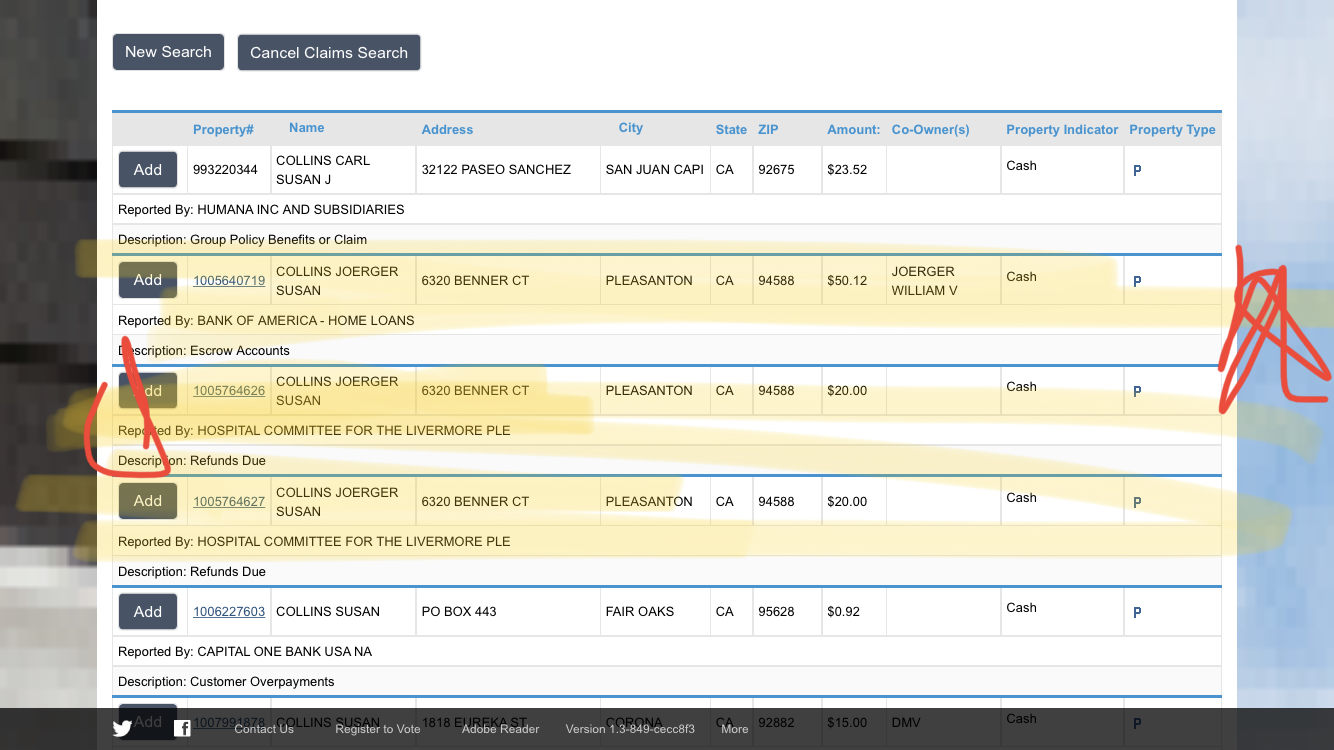Viewport: 1334px width, 750px height.
Task: Click the Property Type column header
Action: (1172, 130)
